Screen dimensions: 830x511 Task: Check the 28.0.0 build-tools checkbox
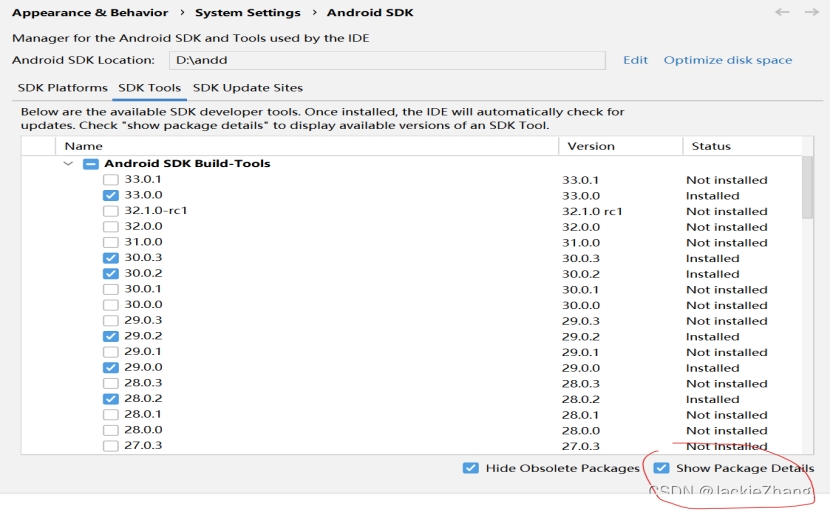[111, 430]
